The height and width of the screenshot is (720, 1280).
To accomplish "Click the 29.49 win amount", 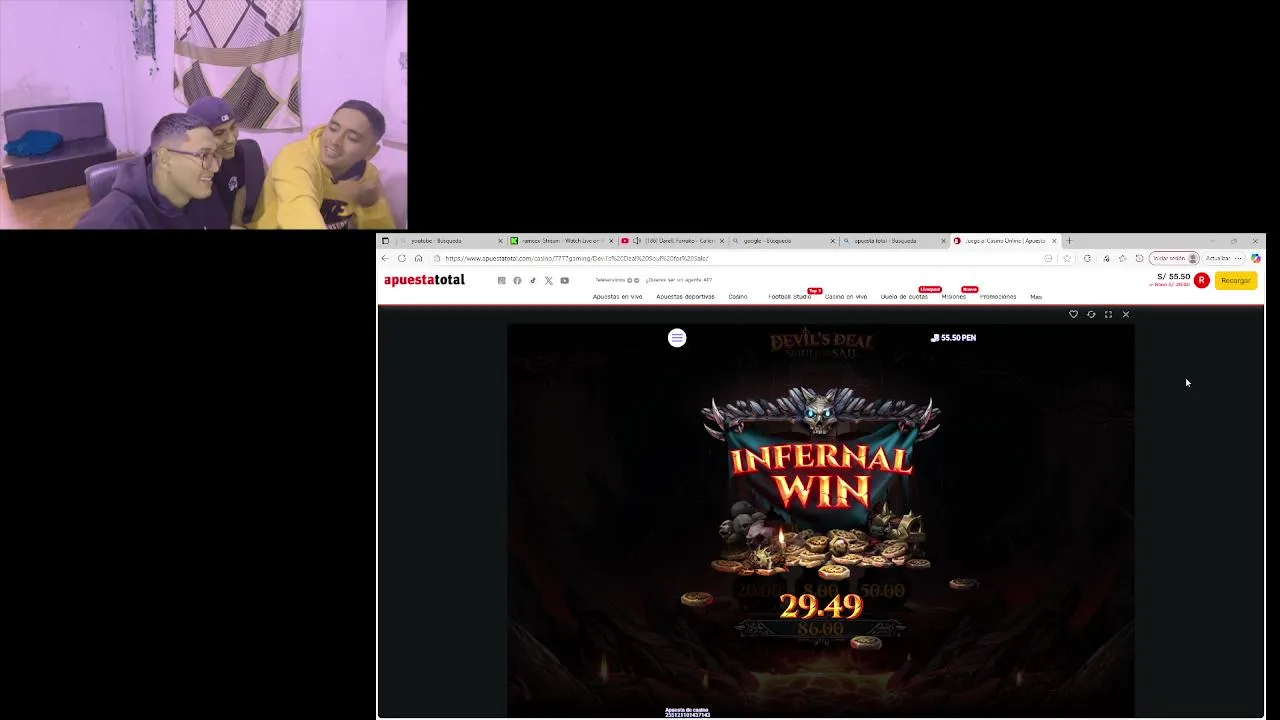I will 821,606.
